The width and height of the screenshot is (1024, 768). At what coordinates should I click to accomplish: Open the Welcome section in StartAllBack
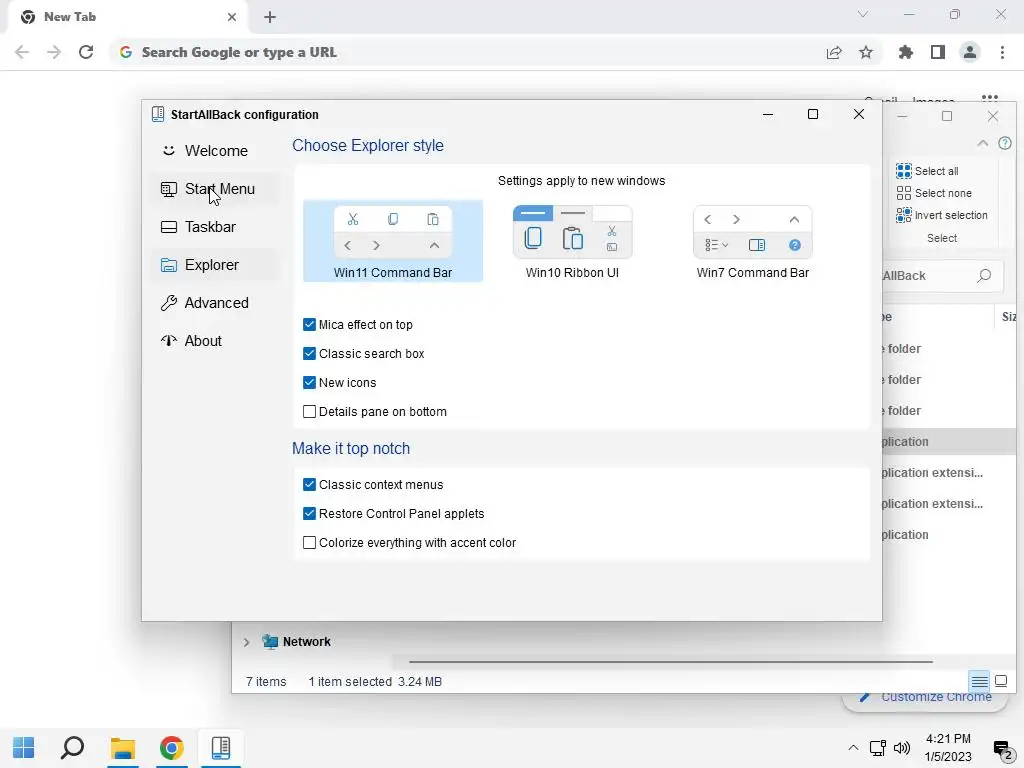(x=216, y=151)
